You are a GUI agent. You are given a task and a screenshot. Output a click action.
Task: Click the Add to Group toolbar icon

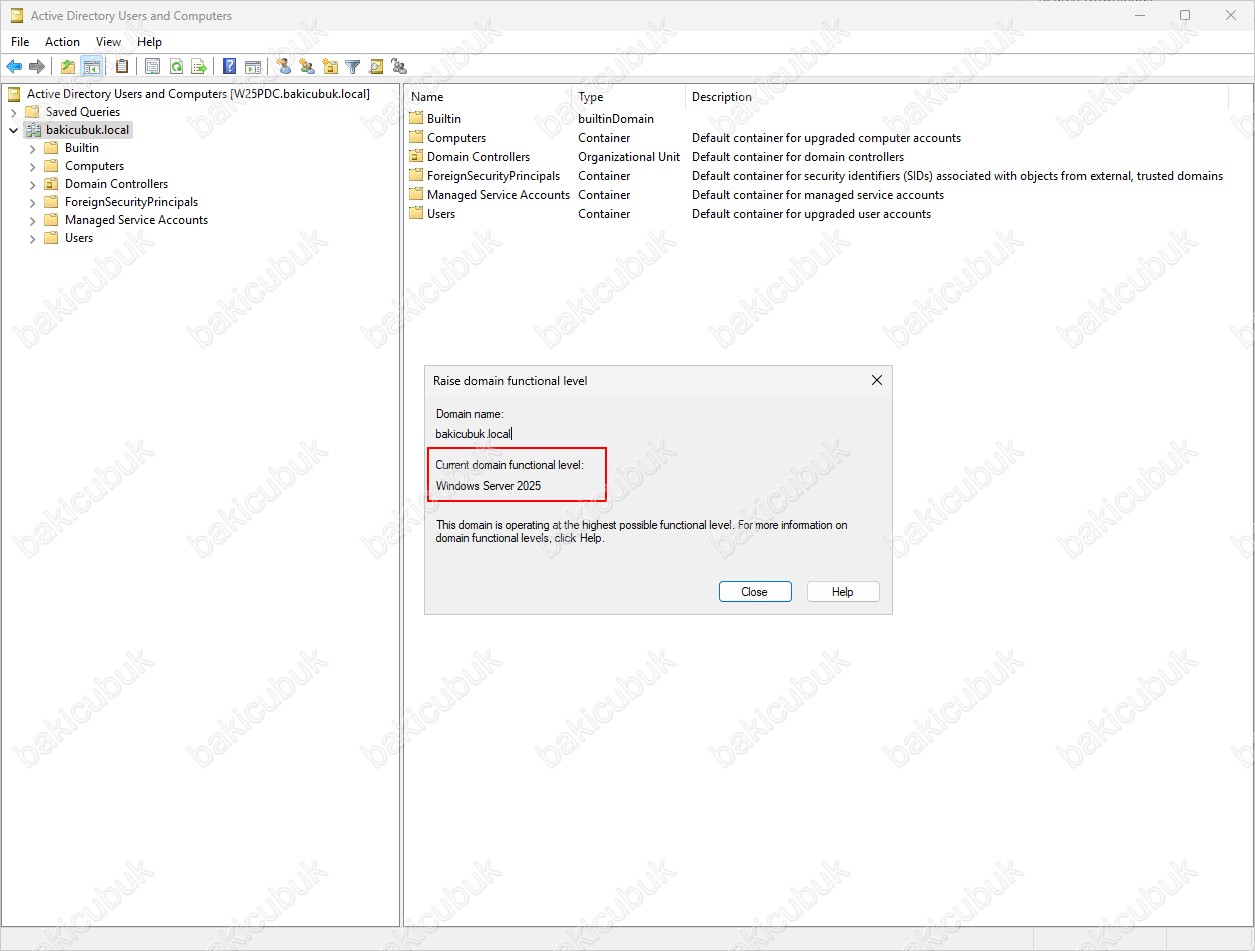[x=399, y=67]
